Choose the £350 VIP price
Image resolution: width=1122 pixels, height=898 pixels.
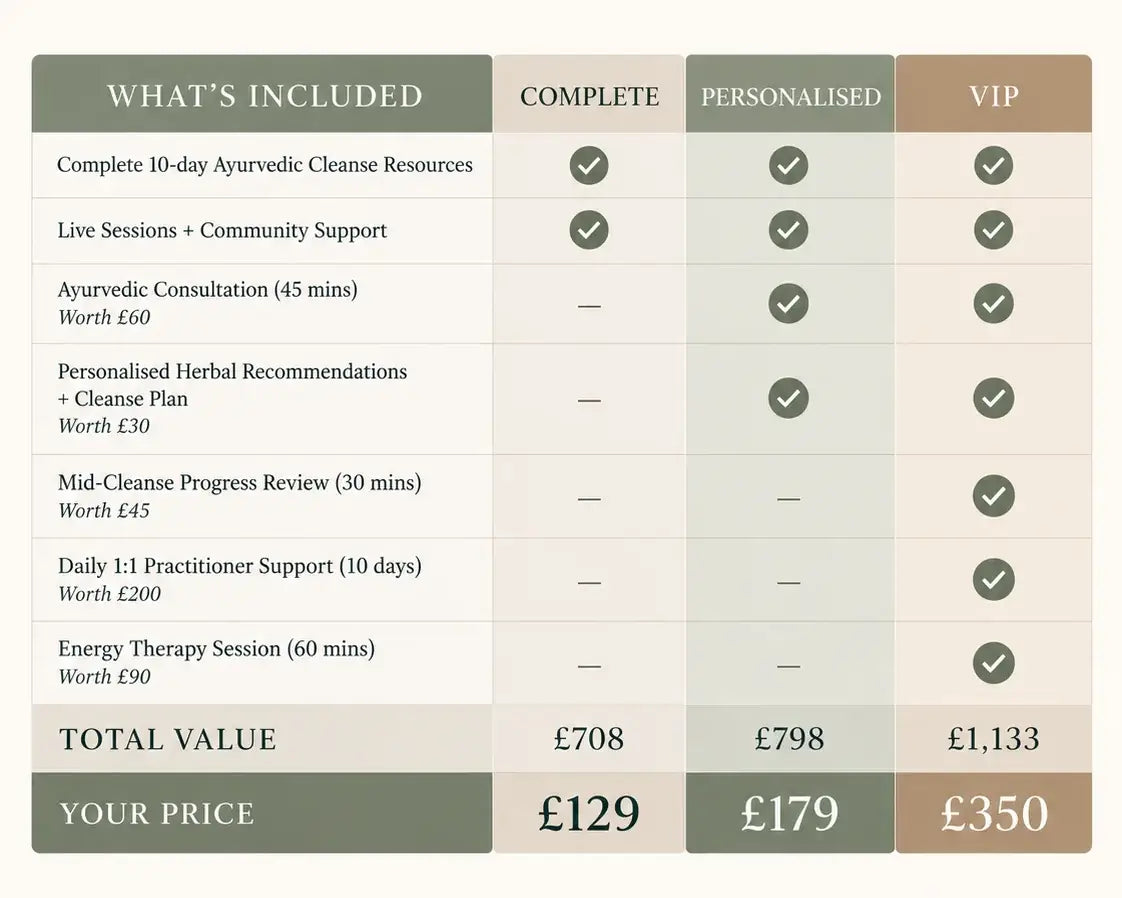pos(993,813)
